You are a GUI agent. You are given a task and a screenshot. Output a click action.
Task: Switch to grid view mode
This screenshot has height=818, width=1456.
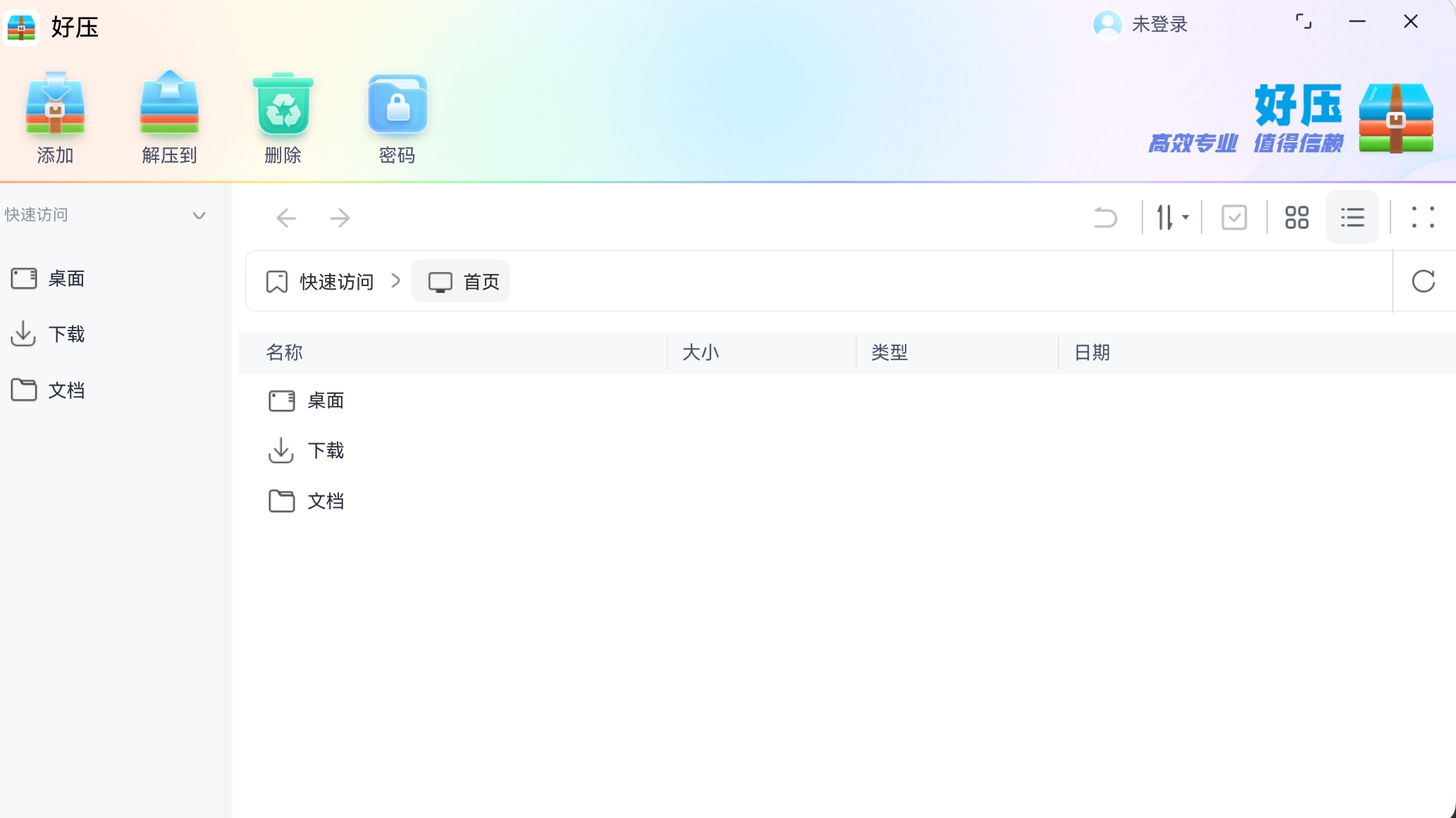click(1295, 217)
